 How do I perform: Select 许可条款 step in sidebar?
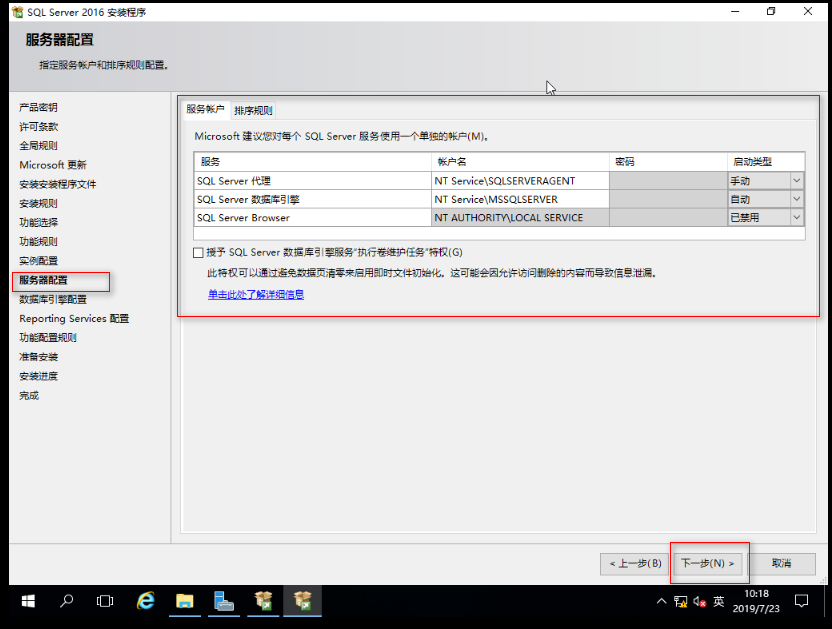click(x=38, y=127)
